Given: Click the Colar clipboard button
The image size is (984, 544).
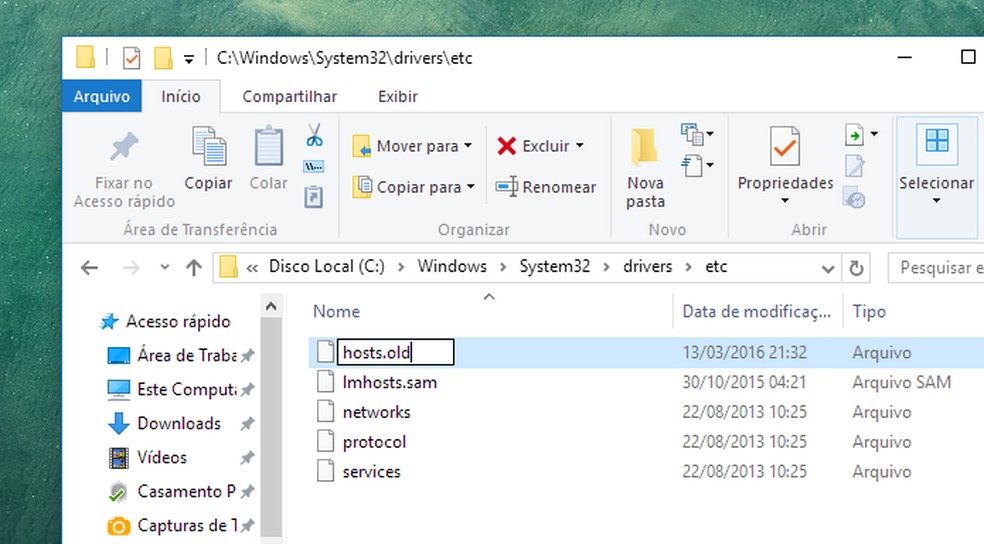Looking at the screenshot, I should (x=269, y=159).
